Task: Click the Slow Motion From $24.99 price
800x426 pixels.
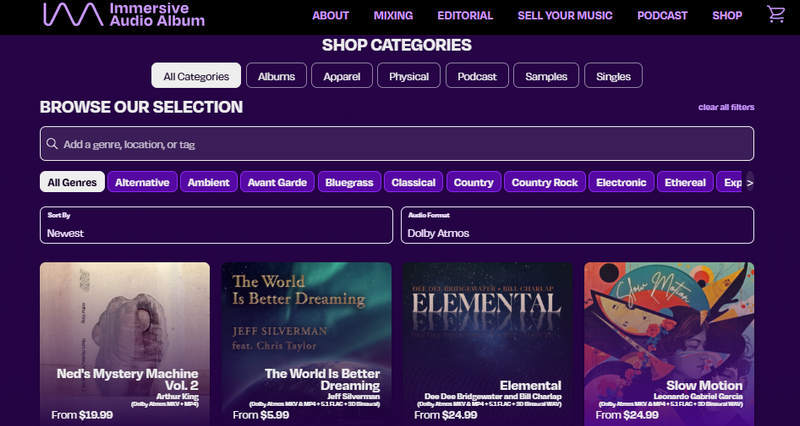Action: click(627, 415)
